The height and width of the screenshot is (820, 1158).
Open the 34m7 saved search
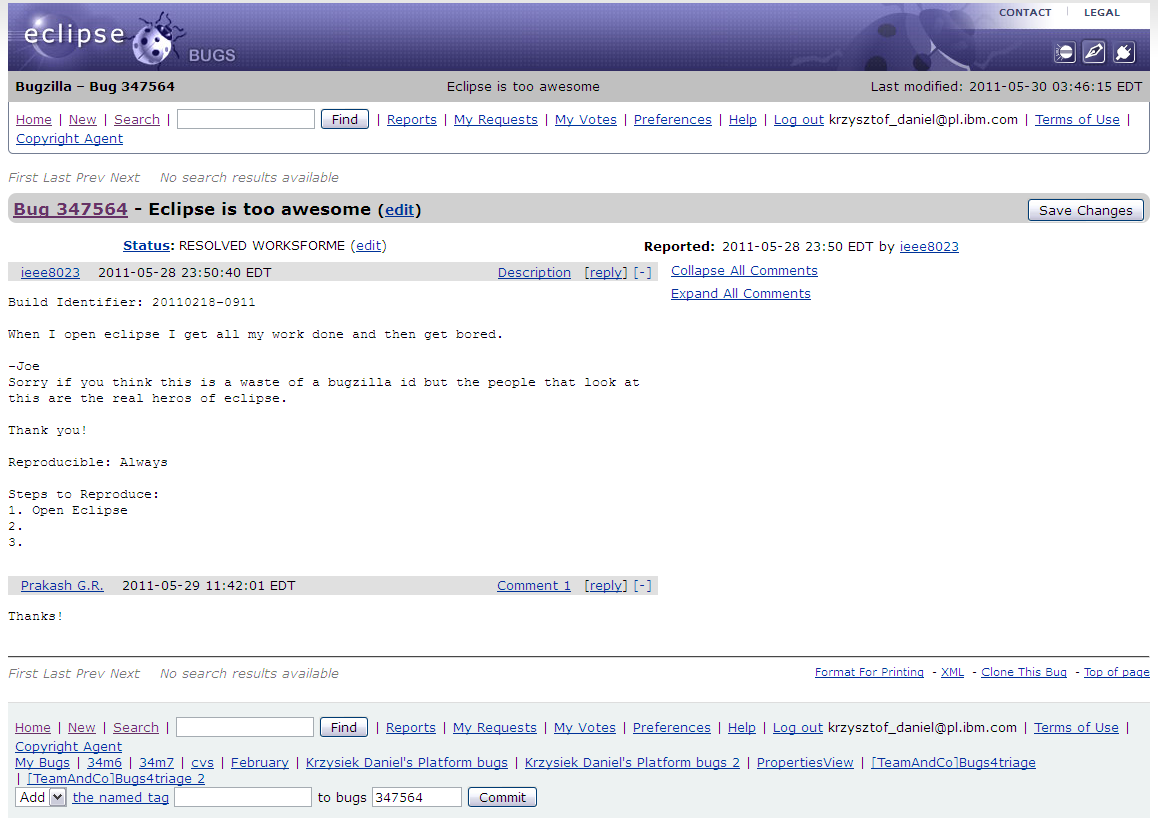tap(157, 763)
